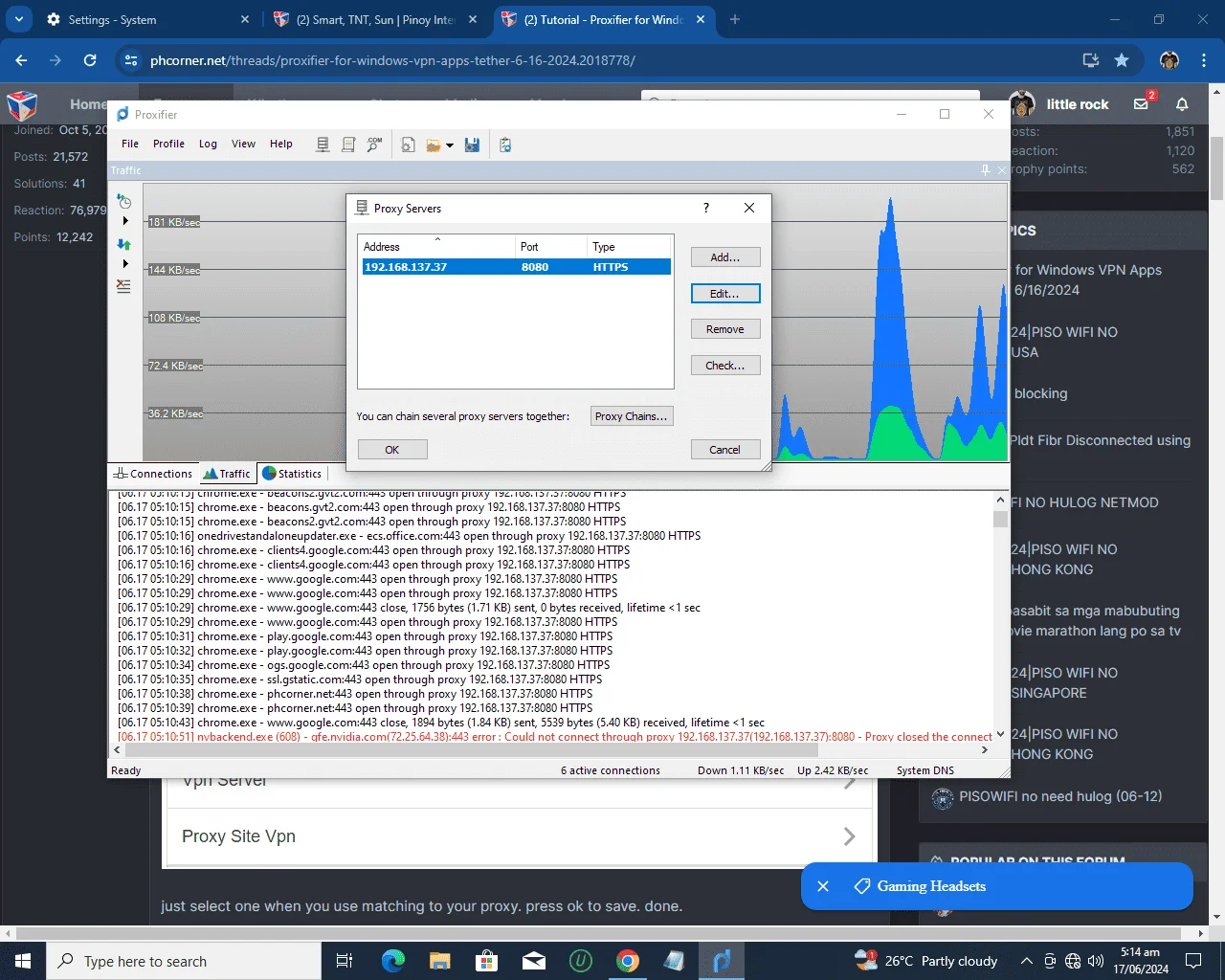Select proxy row 192.168.137.37
The height and width of the screenshot is (980, 1225).
coord(516,267)
